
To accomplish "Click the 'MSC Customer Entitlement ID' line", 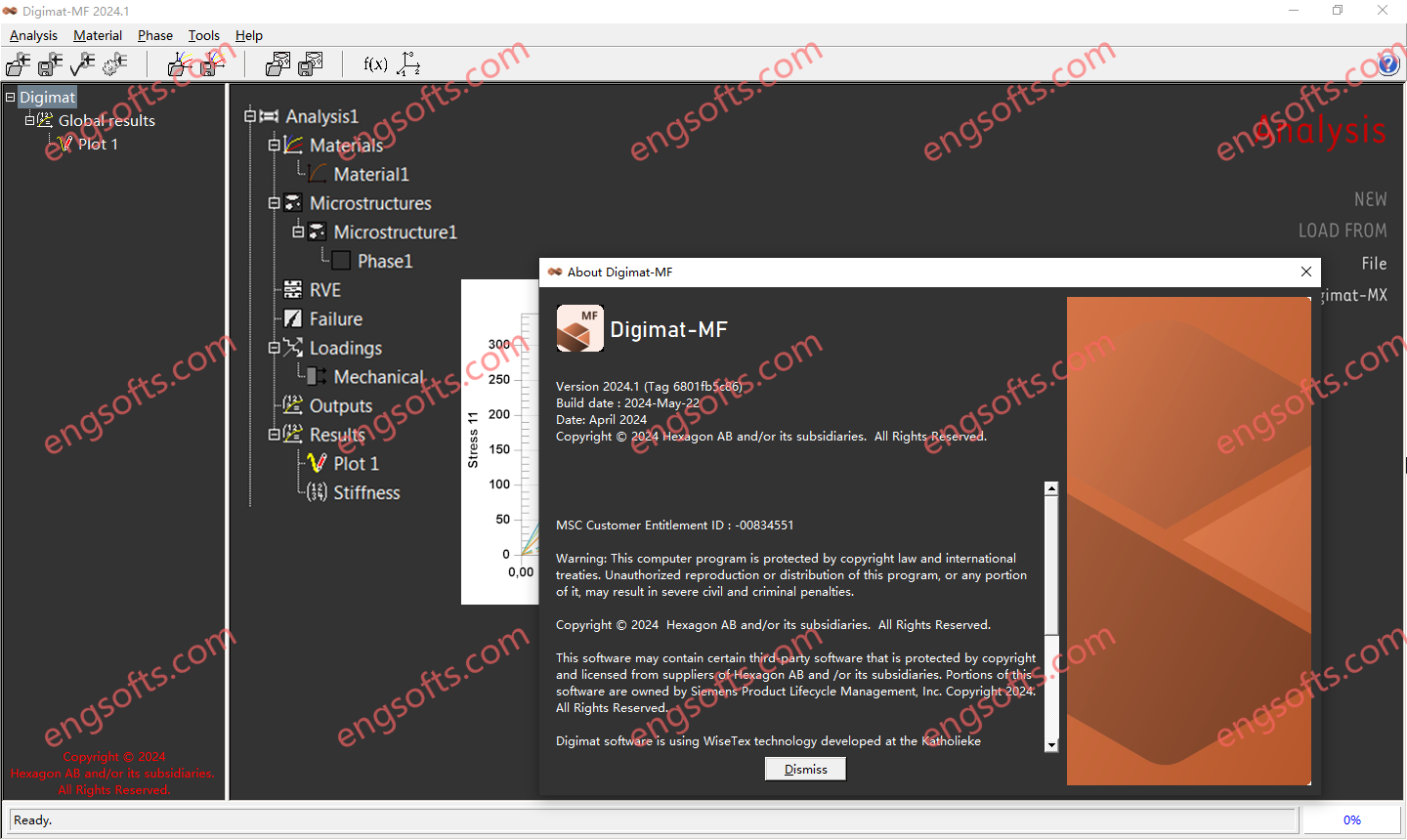I will (x=674, y=525).
